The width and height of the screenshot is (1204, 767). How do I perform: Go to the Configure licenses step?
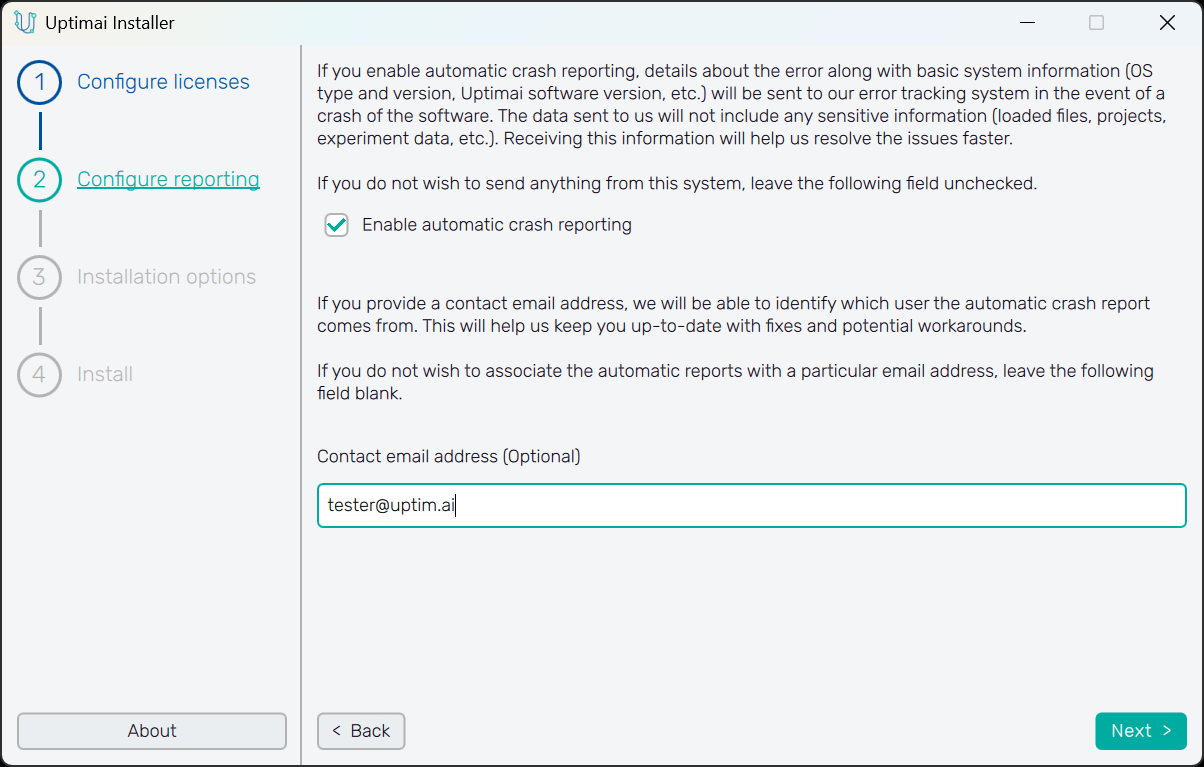(x=163, y=82)
